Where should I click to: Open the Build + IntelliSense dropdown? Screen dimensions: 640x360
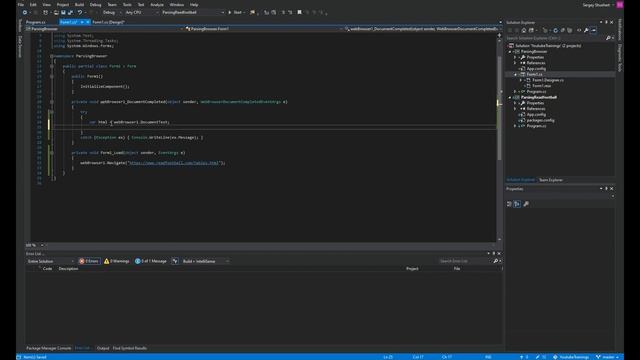205,261
